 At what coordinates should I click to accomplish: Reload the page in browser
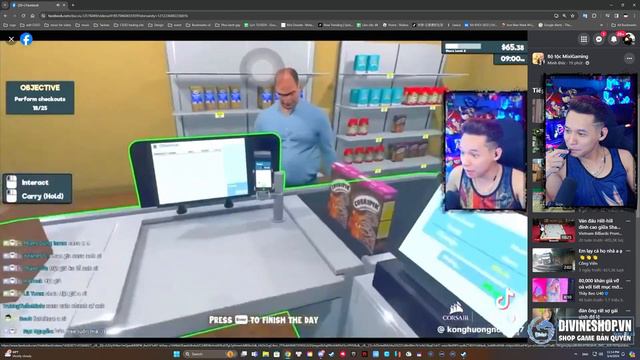[23, 16]
